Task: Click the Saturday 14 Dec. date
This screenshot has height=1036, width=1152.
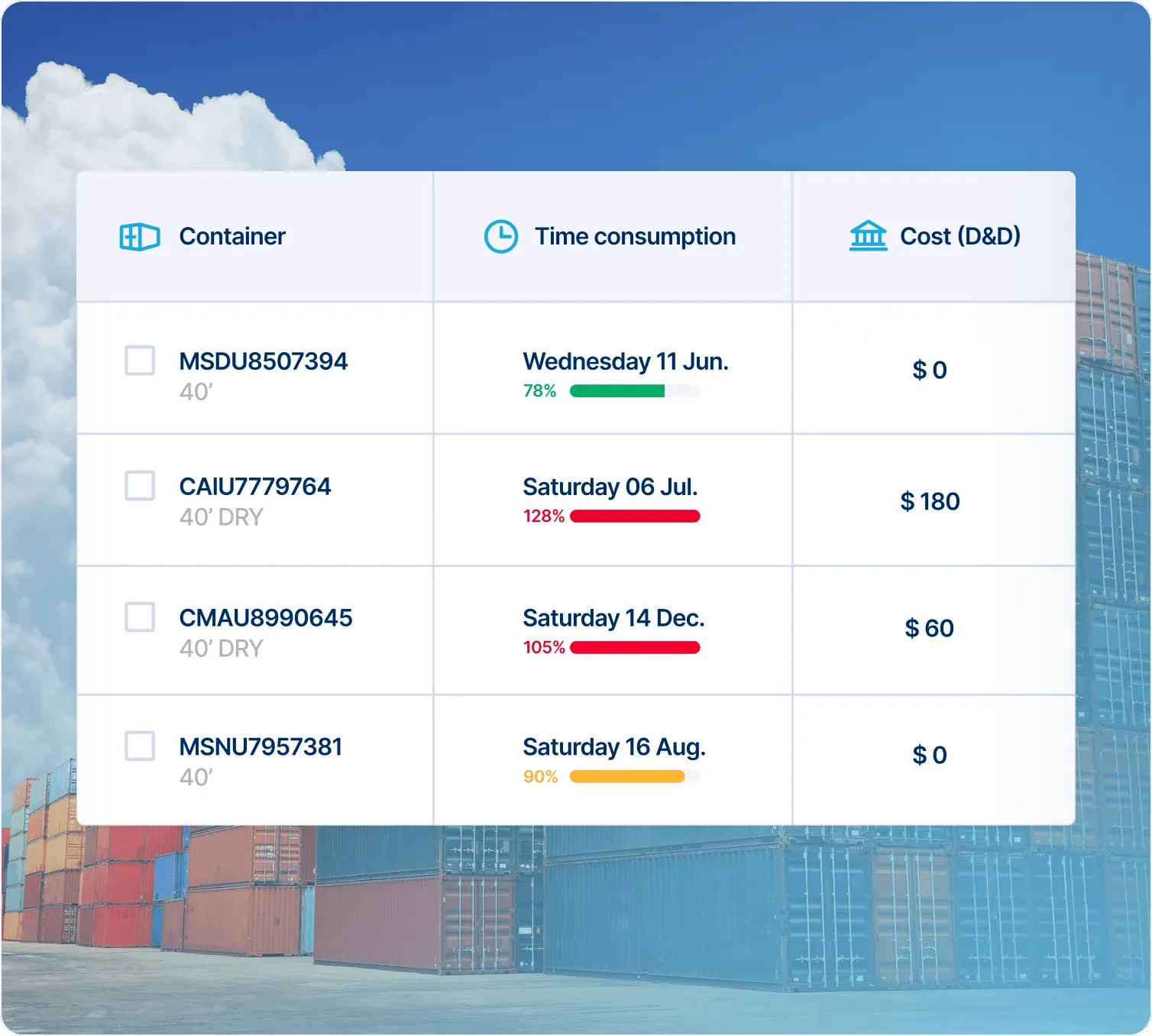Action: tap(613, 618)
